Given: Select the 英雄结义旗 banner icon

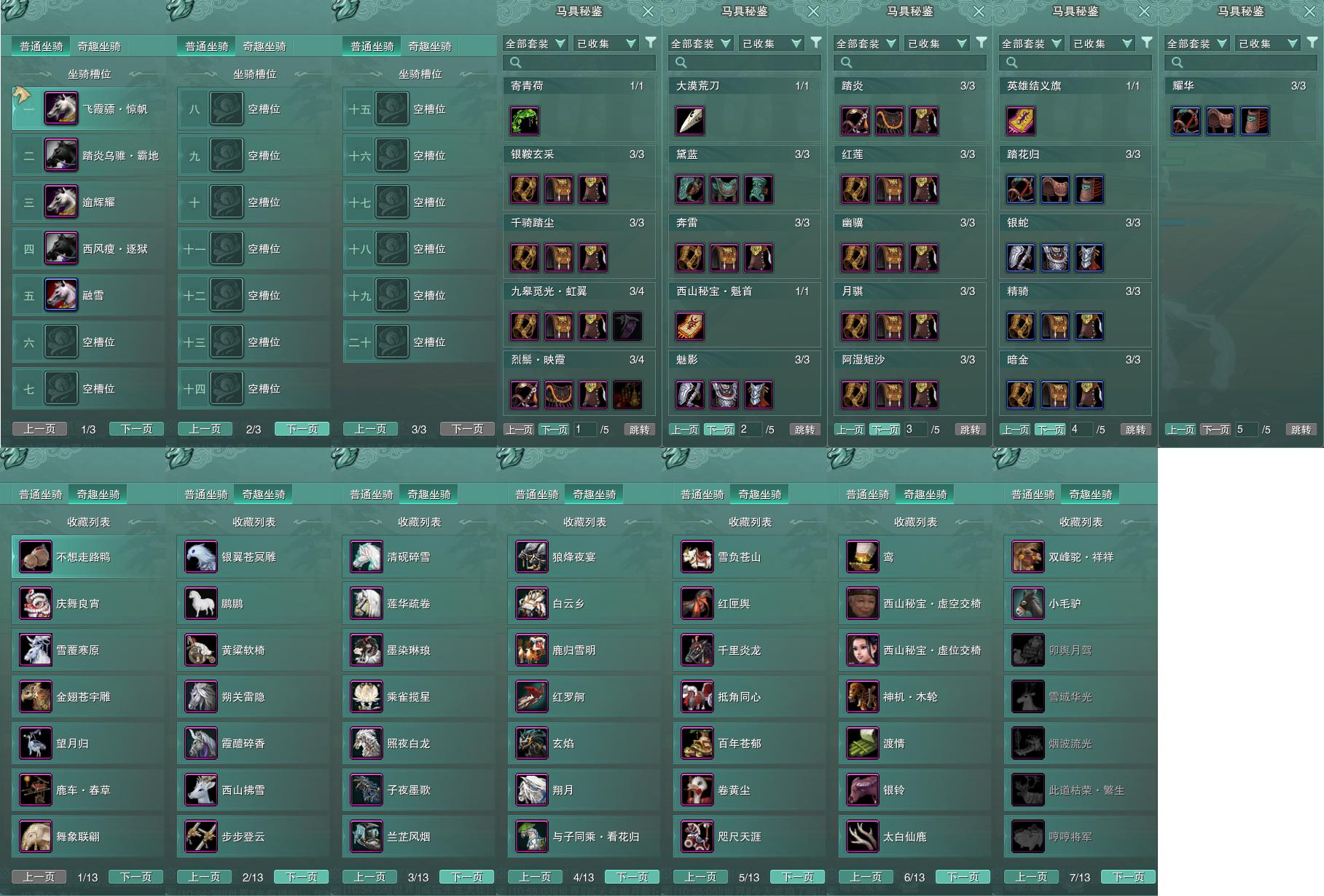Looking at the screenshot, I should 1021,121.
